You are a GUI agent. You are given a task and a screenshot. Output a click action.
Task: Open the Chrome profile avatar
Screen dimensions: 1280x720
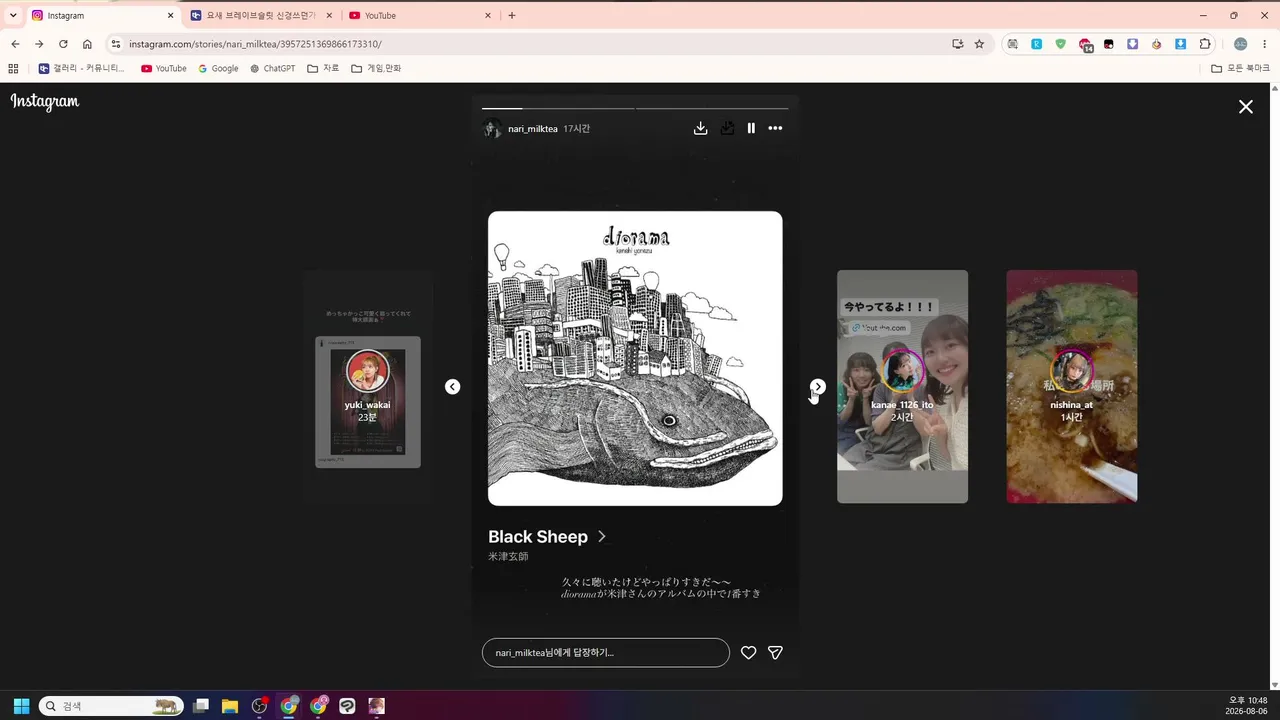[1241, 44]
